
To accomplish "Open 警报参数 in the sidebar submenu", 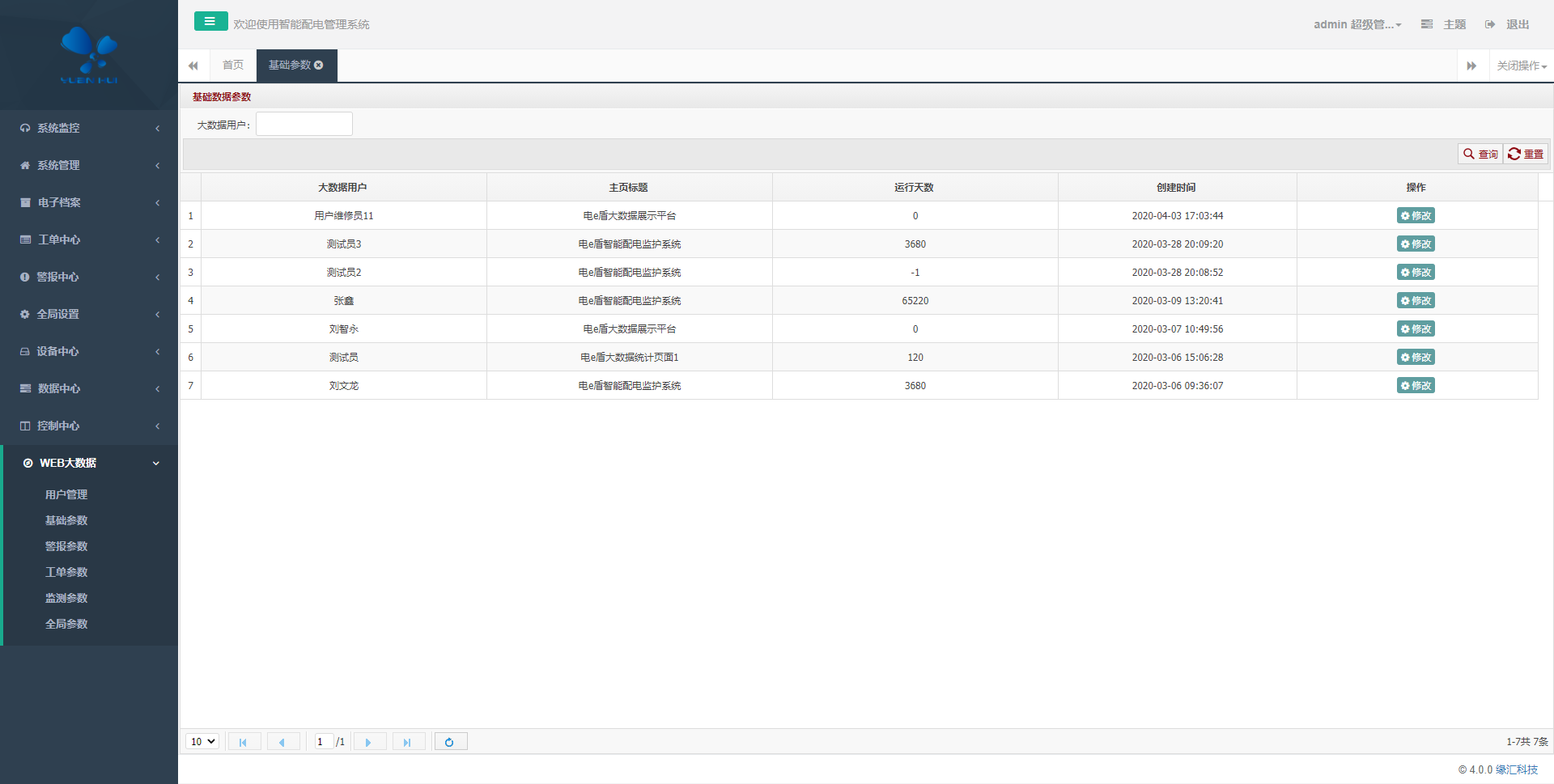I will [66, 546].
